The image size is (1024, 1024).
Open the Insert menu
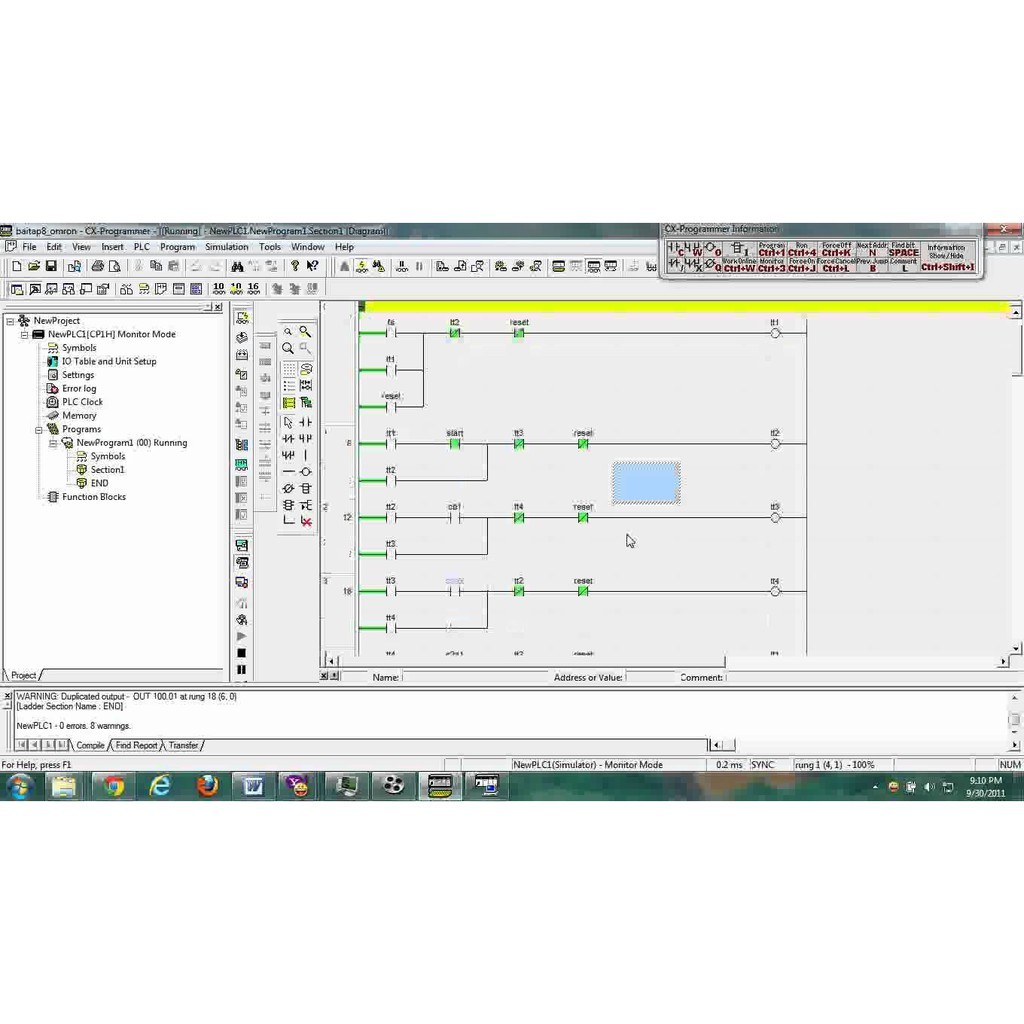click(112, 247)
